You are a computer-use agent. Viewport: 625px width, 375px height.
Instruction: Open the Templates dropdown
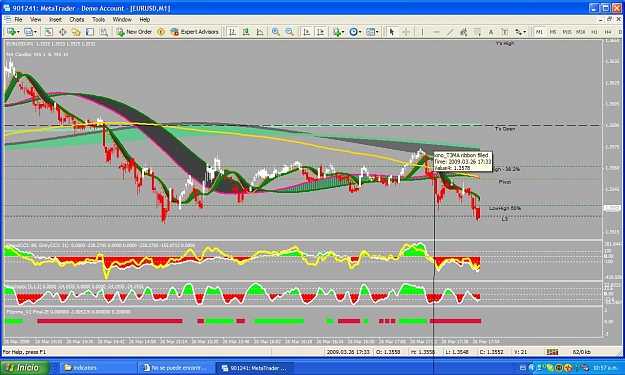coord(372,31)
